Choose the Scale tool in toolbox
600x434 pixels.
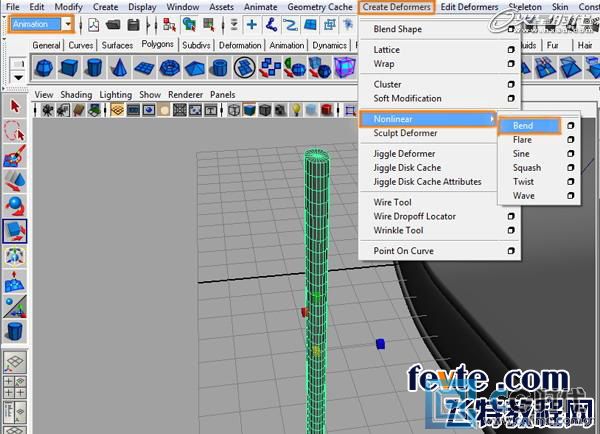(15, 231)
